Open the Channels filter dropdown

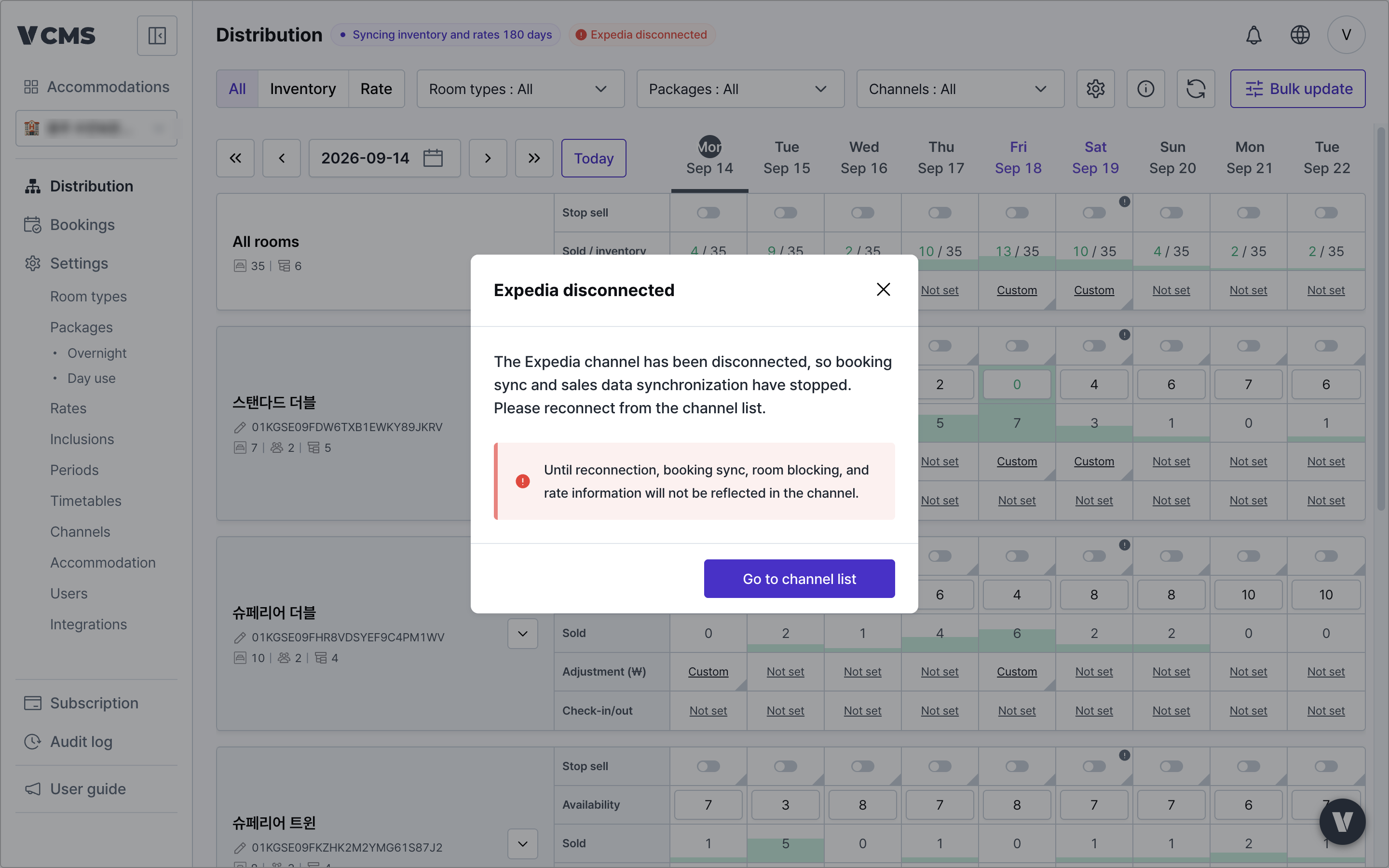960,89
